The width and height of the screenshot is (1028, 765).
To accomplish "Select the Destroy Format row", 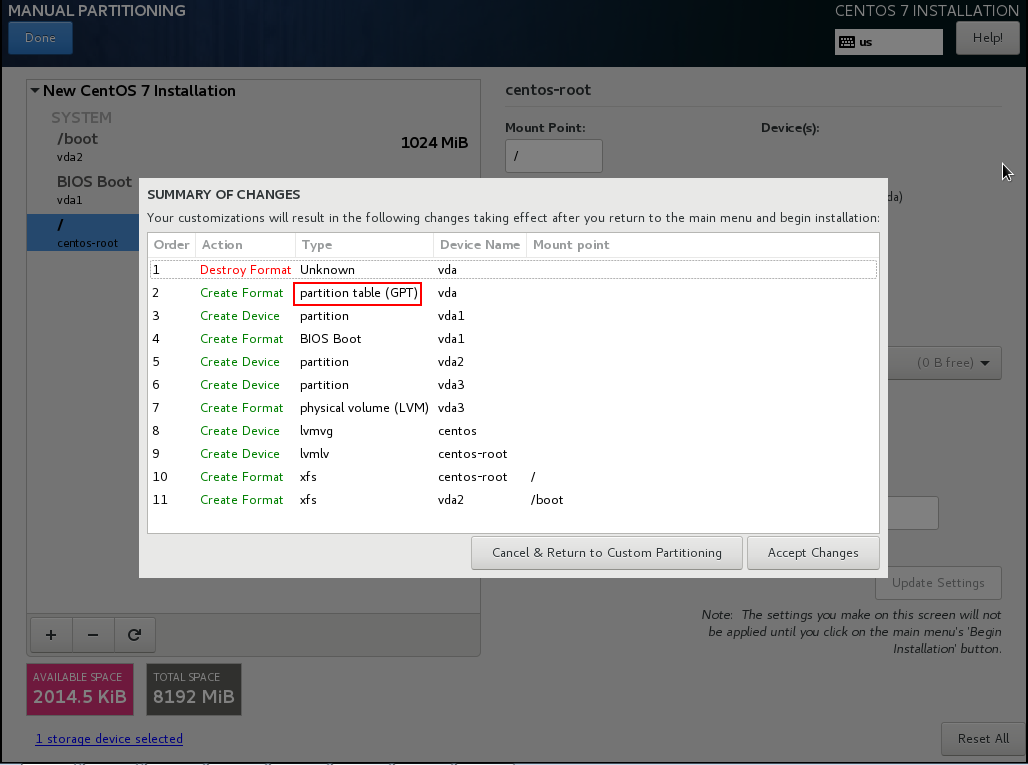I will point(513,269).
